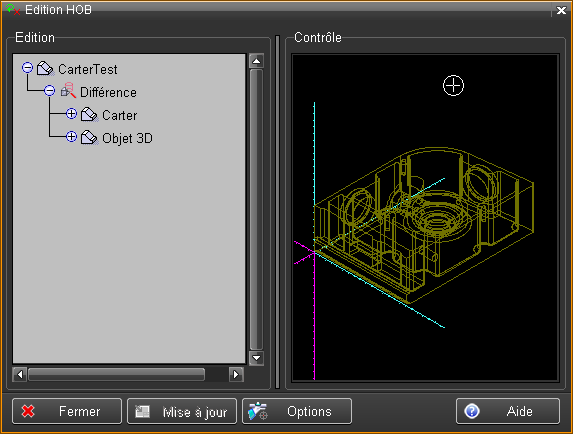Click the blue question mark help icon
The width and height of the screenshot is (573, 434).
pos(472,411)
